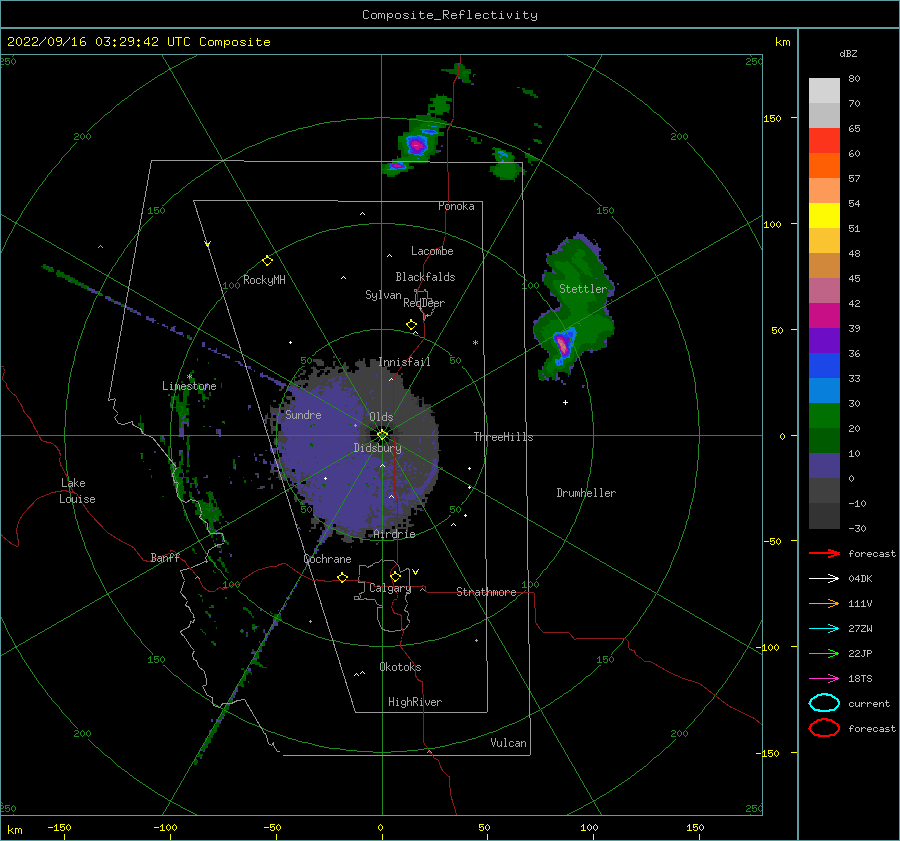
Task: Click the Drumheller label
Action: 585,493
